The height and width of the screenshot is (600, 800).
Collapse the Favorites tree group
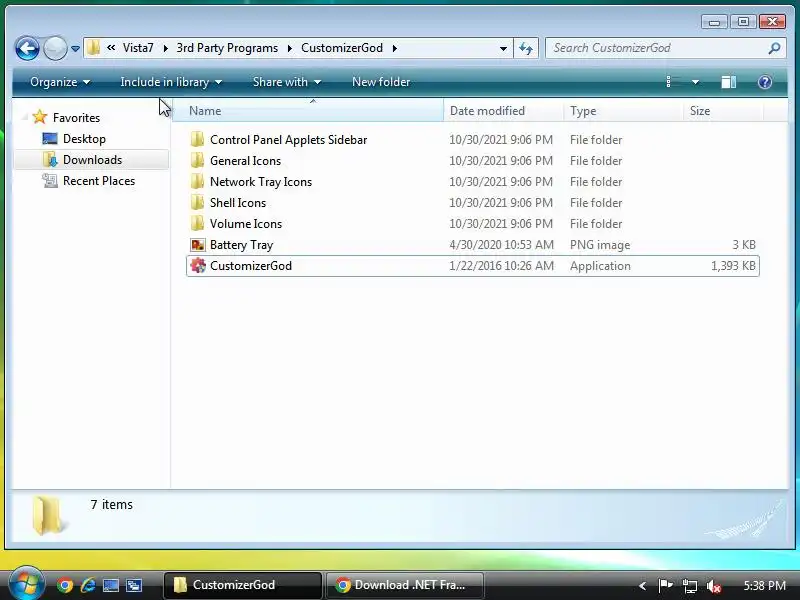[24, 118]
